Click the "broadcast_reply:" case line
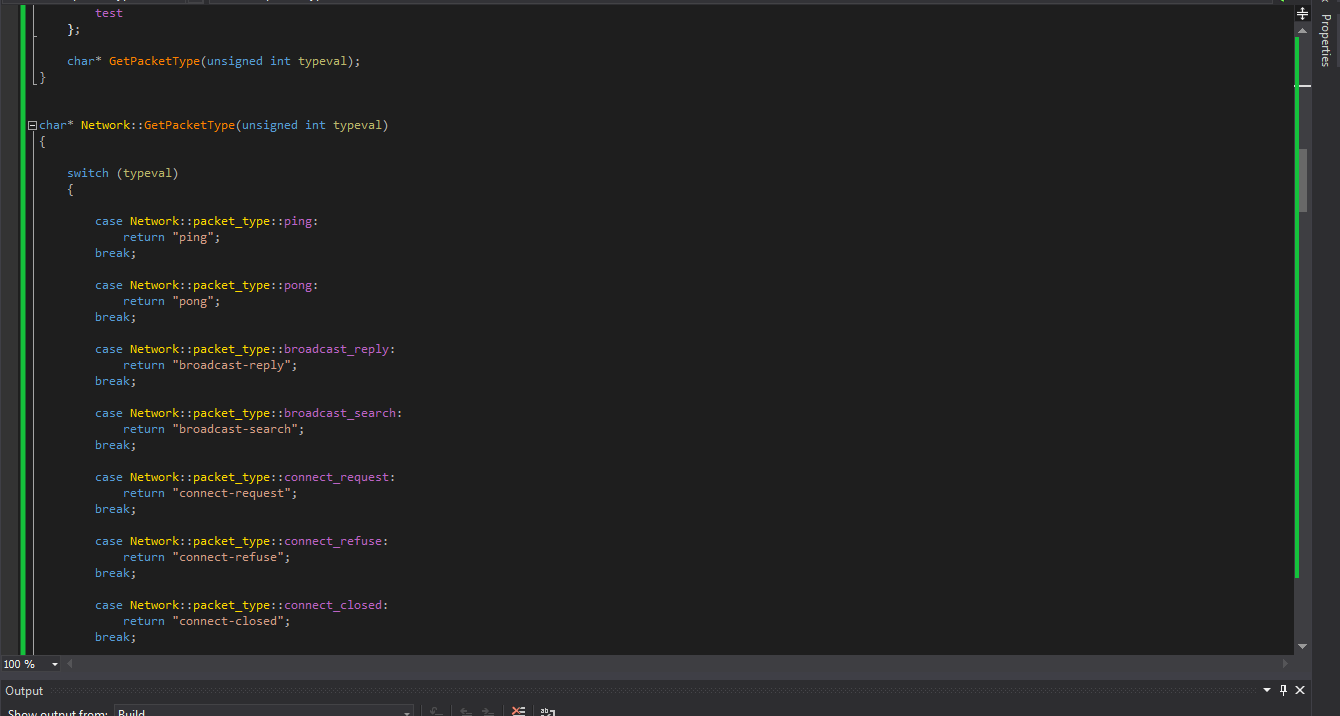 coord(245,349)
